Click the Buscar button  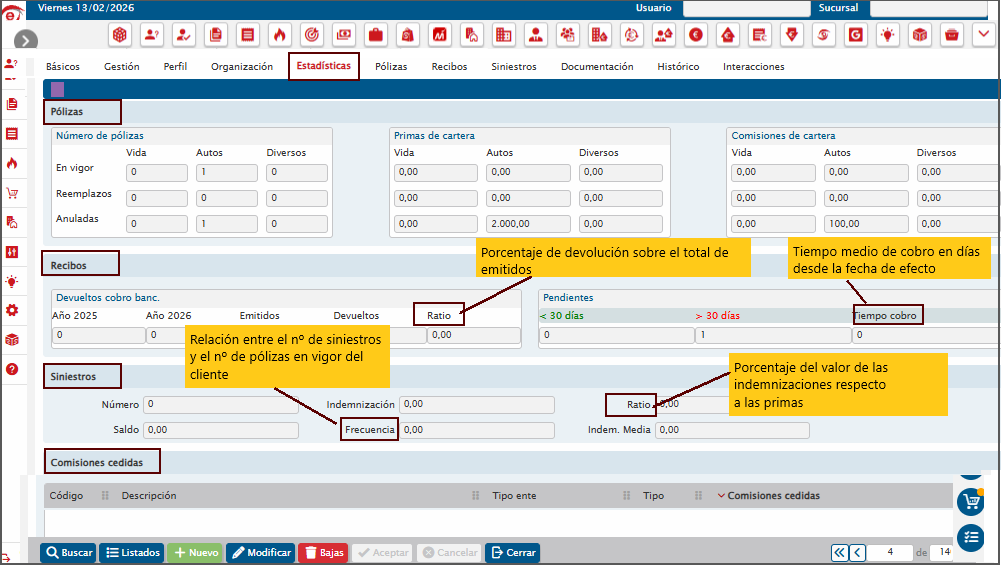pos(68,553)
